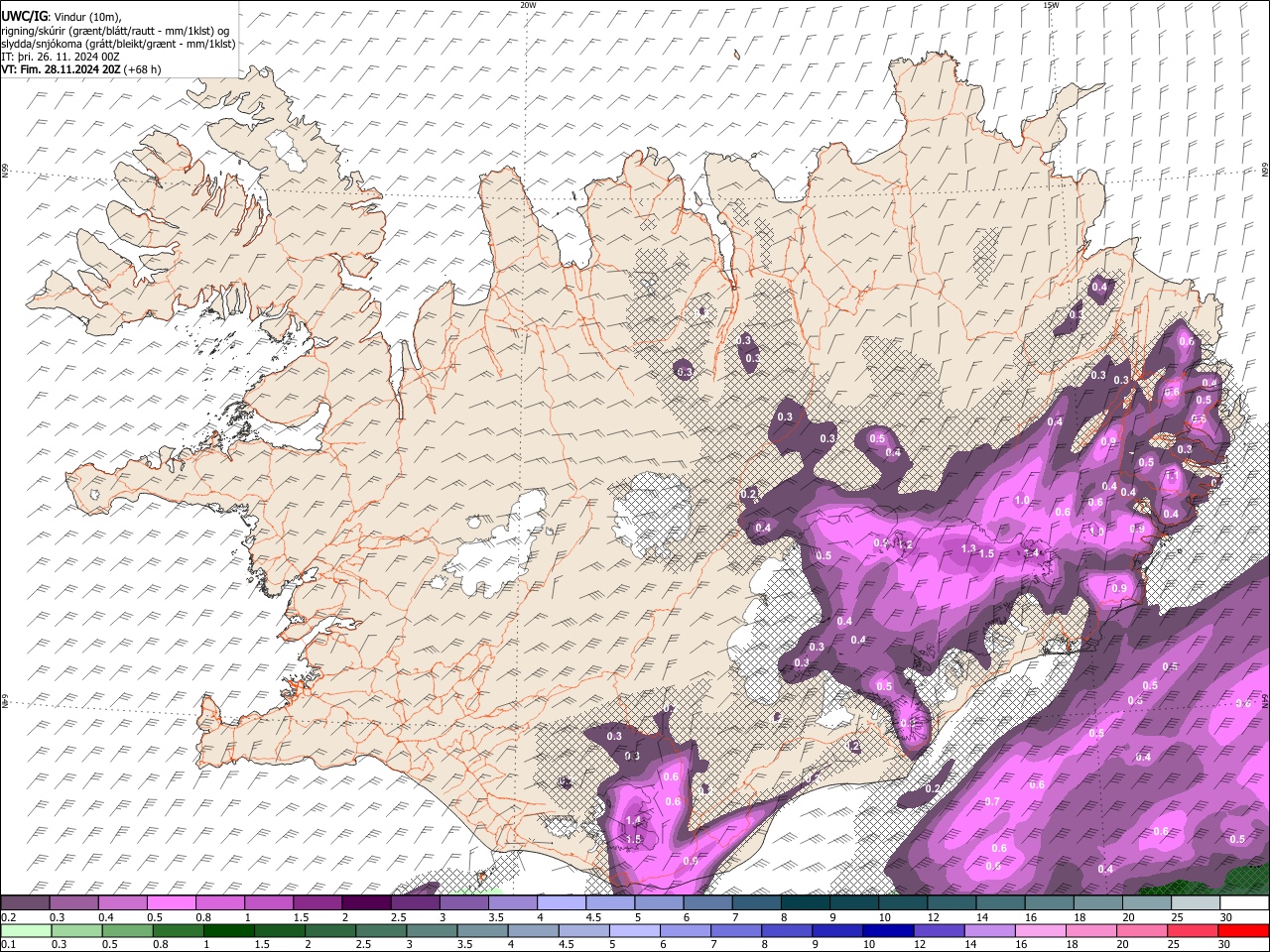Screen dimensions: 1270x952
Task: Pick the top legend row swatch labeled 0.4
Action: (123, 902)
